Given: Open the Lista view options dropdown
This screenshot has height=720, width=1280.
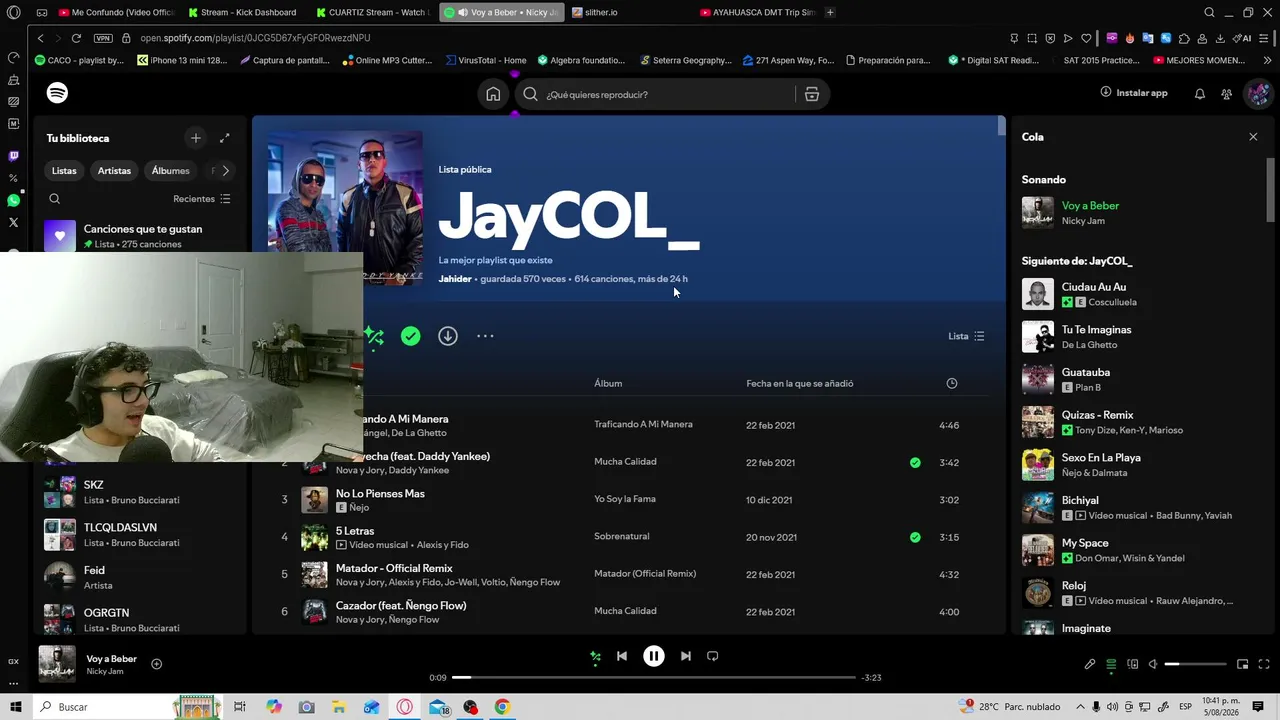Looking at the screenshot, I should 966,336.
